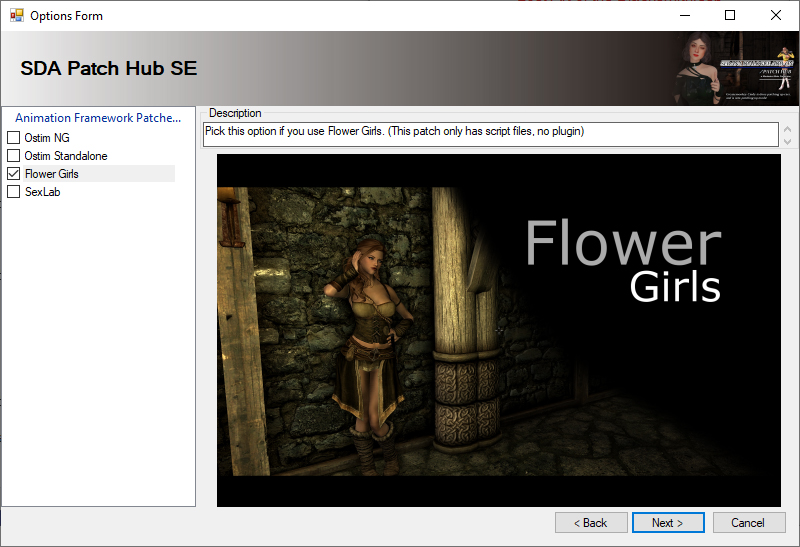This screenshot has width=800, height=547.
Task: Click the SDA Patch Hub SE title
Action: (x=109, y=68)
